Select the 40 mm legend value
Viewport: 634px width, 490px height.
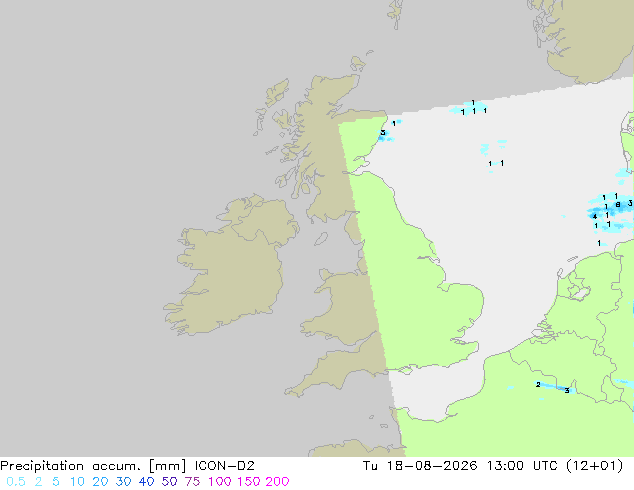146,482
